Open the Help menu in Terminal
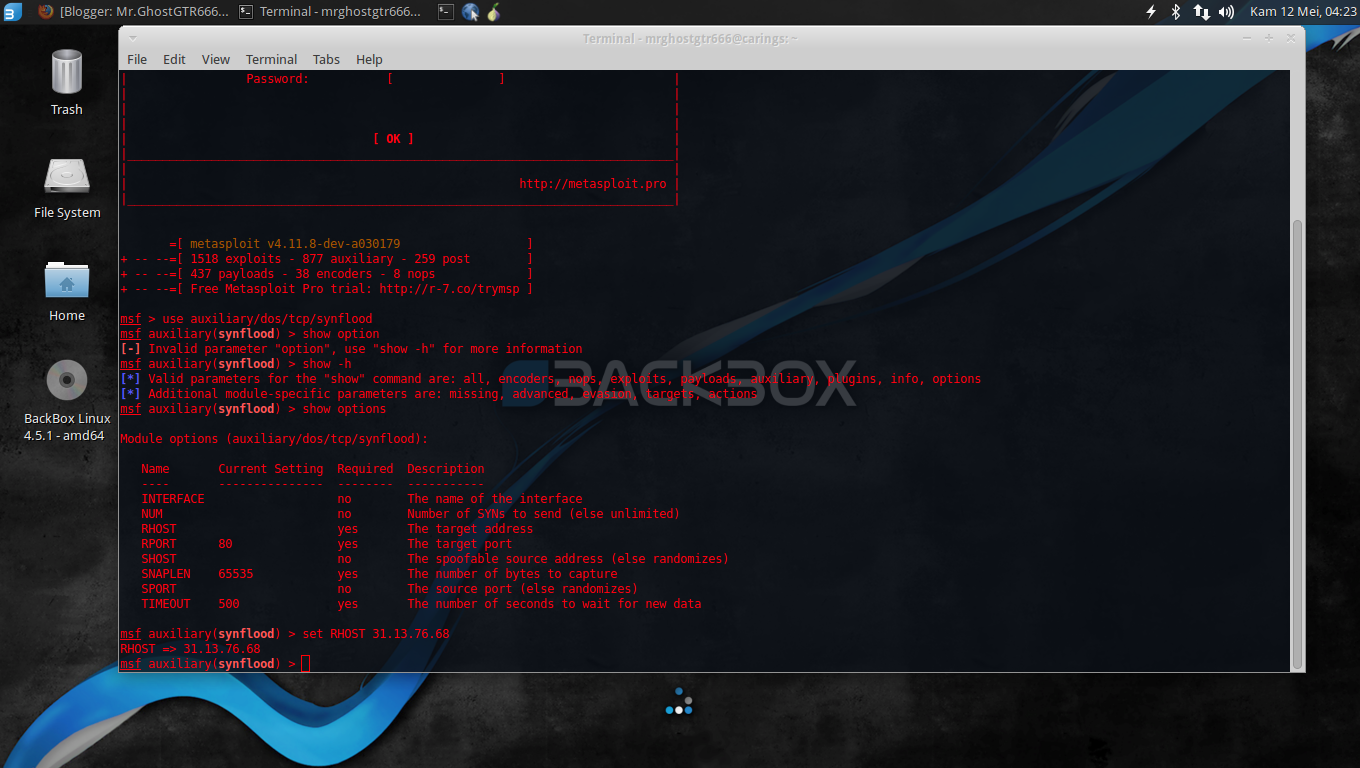The height and width of the screenshot is (768, 1360). click(369, 59)
